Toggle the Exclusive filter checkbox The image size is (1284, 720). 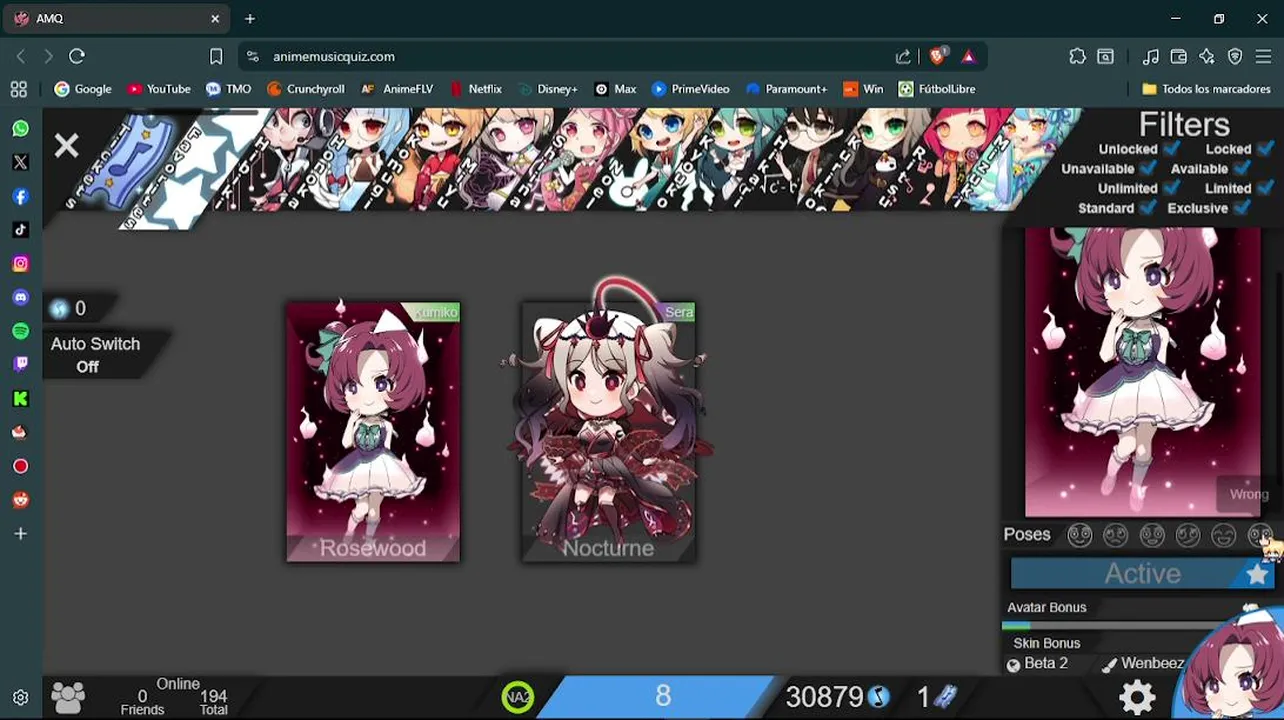coord(1243,208)
